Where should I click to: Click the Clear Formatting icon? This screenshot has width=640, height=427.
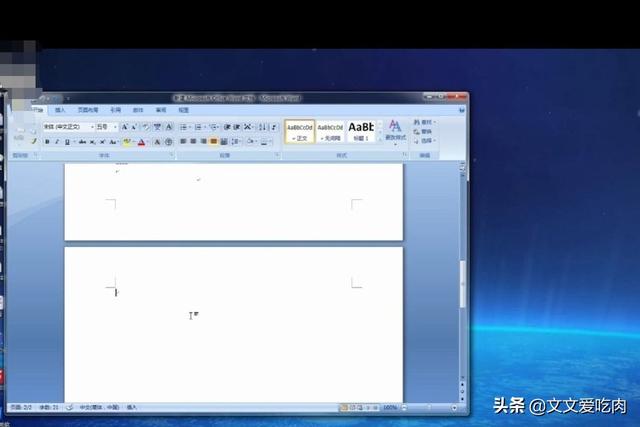coord(146,127)
